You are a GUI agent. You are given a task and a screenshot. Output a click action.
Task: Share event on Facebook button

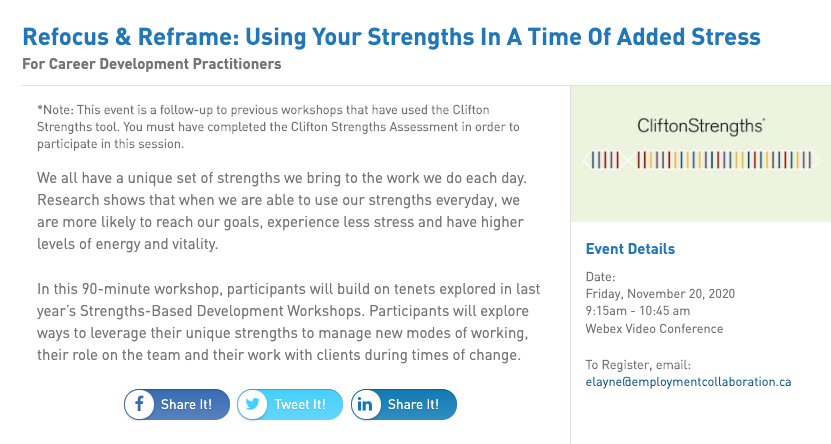pyautogui.click(x=177, y=404)
